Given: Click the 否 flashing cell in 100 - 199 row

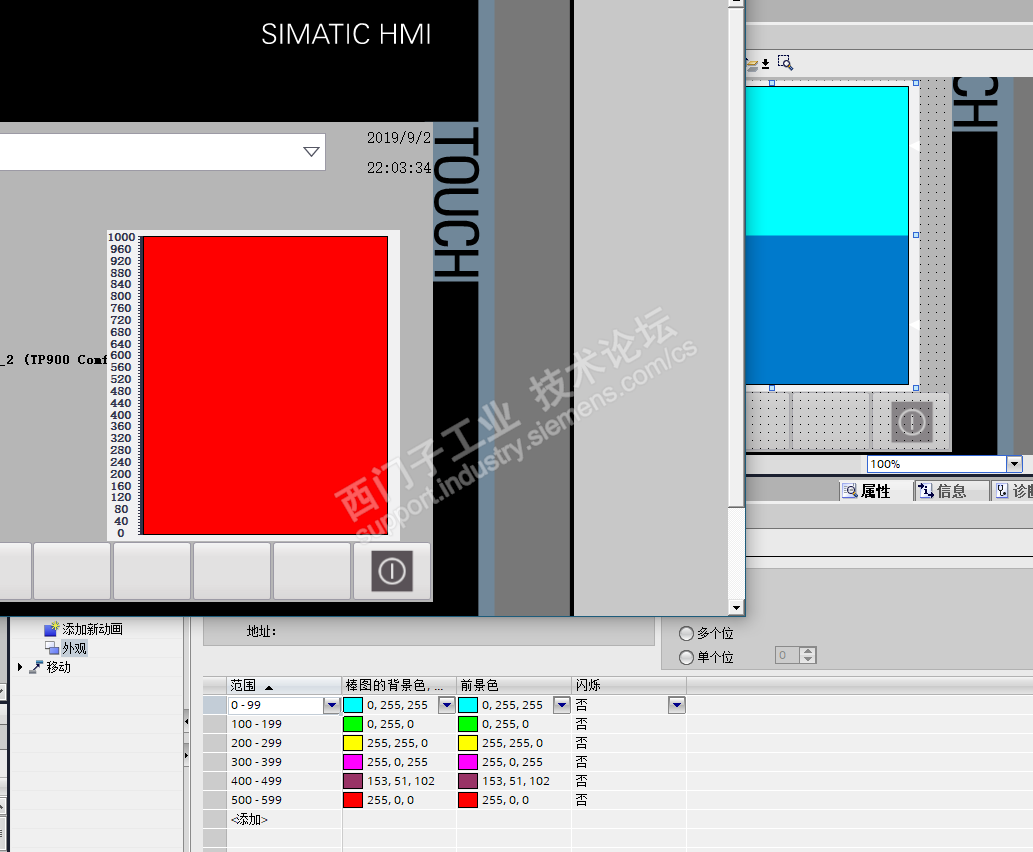Looking at the screenshot, I should pyautogui.click(x=628, y=724).
